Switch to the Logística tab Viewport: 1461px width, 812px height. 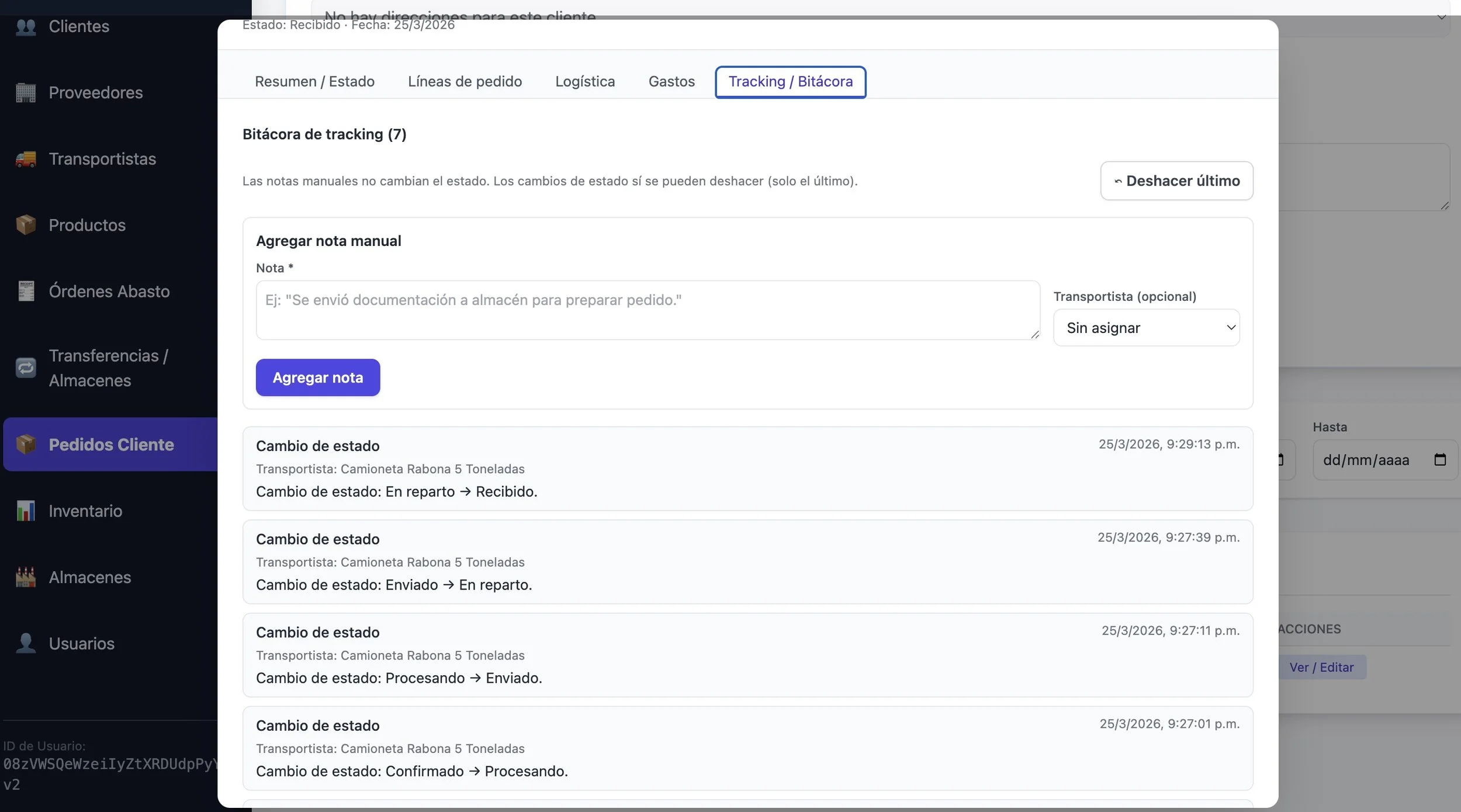click(x=584, y=82)
